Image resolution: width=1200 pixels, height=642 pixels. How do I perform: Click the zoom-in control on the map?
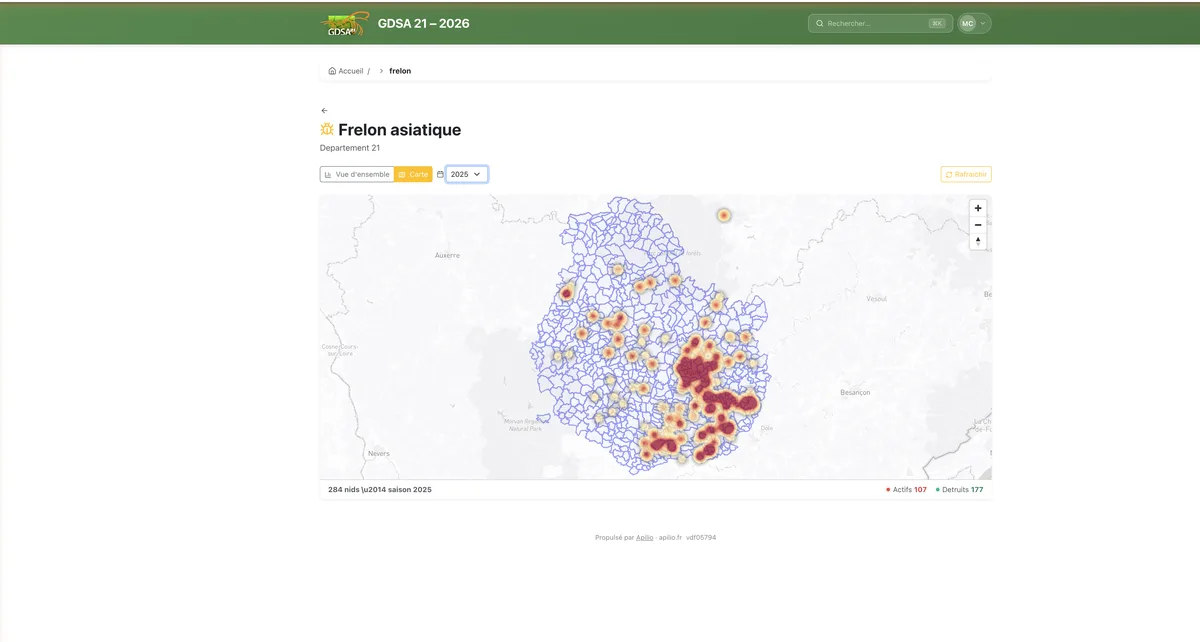click(x=977, y=207)
